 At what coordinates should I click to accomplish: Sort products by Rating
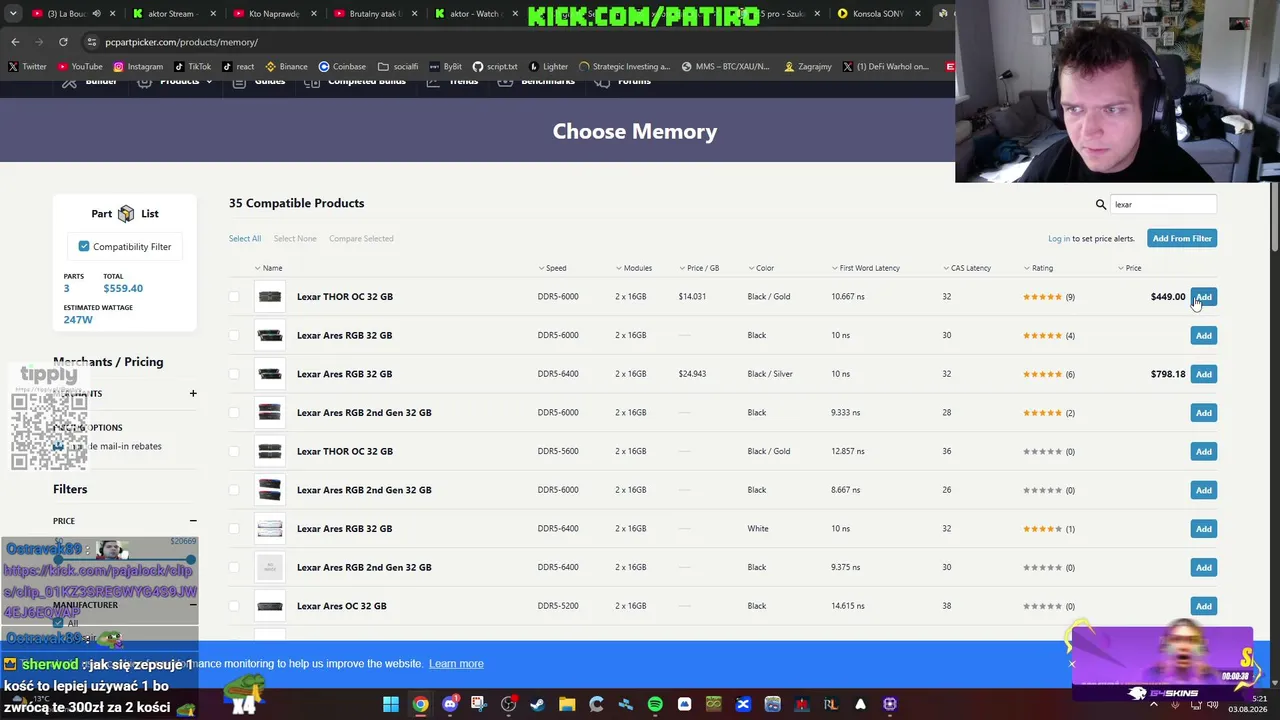[1038, 268]
